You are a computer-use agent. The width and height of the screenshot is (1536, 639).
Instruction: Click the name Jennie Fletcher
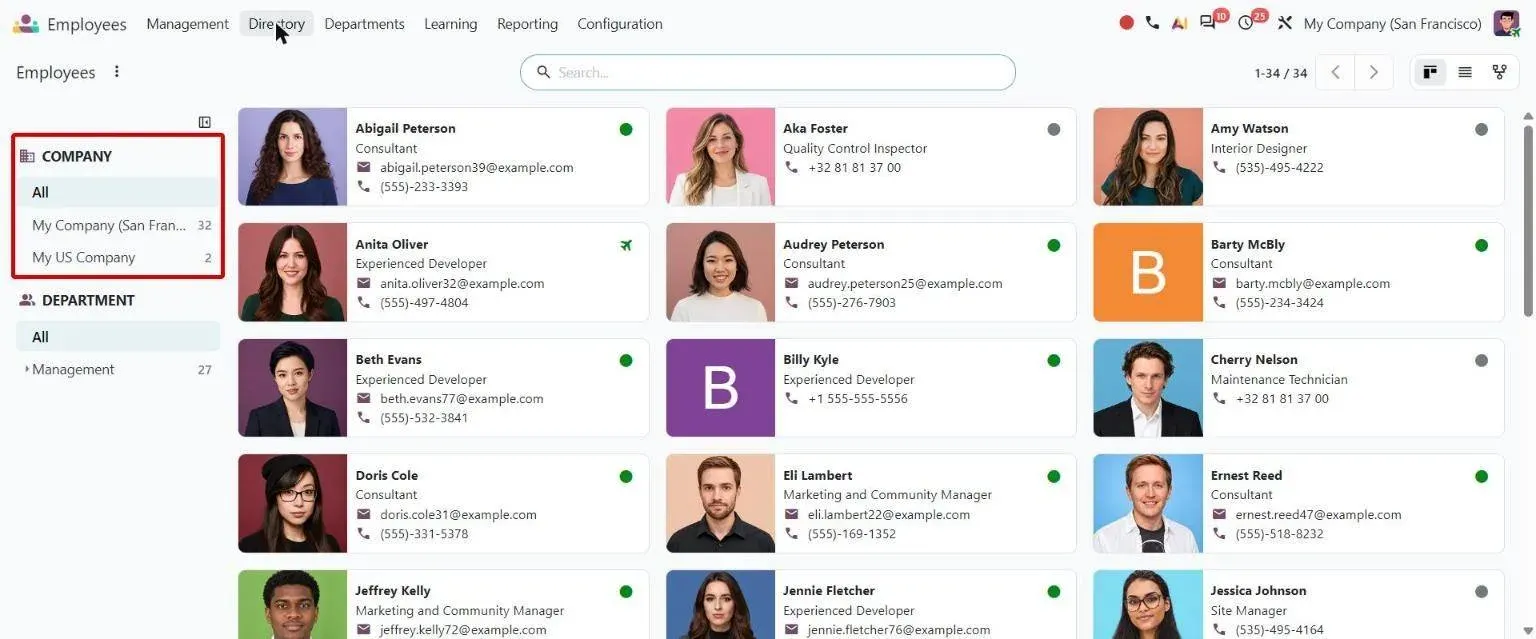pos(829,591)
